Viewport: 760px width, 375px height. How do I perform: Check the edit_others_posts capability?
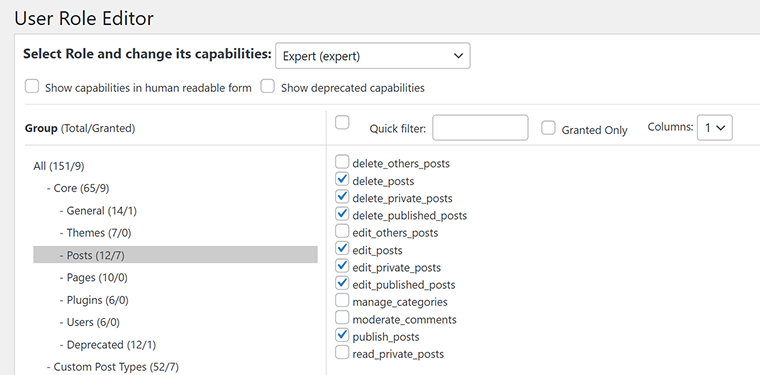click(x=342, y=231)
